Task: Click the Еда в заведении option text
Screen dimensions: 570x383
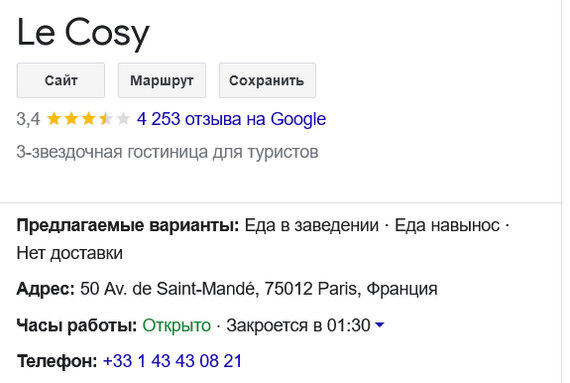Action: coord(312,225)
